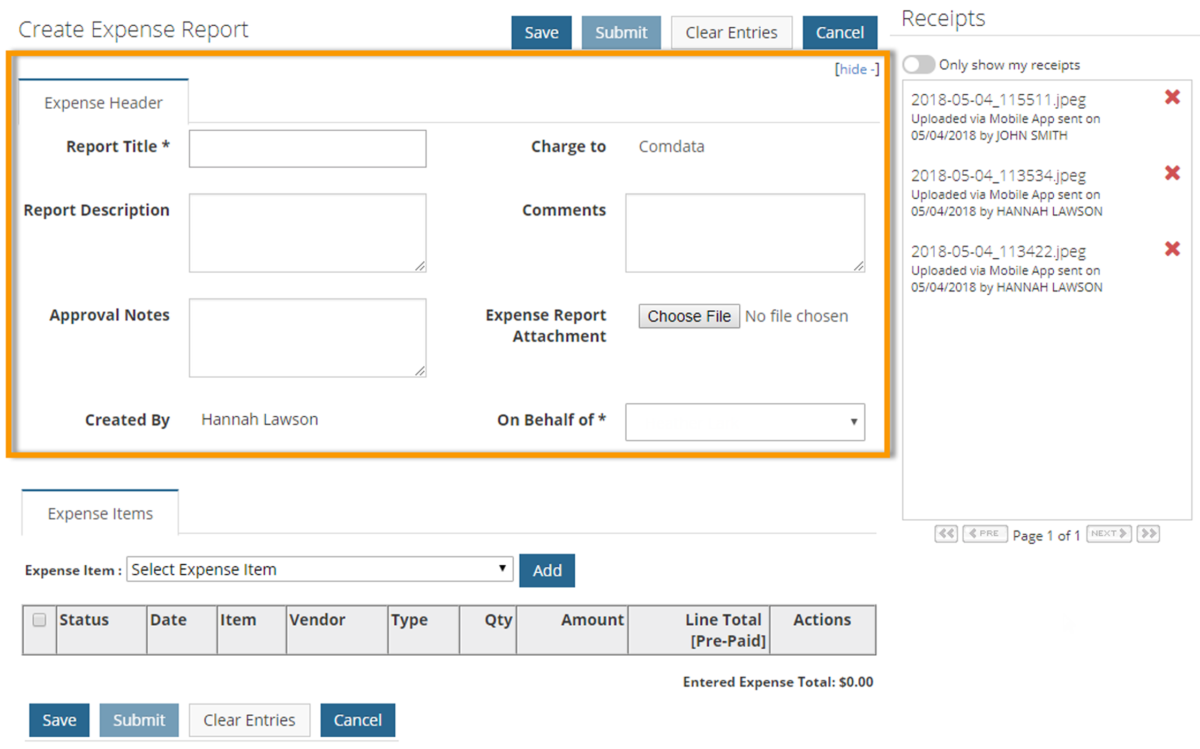
Task: Select all rows in the expense items table
Action: pyautogui.click(x=39, y=619)
